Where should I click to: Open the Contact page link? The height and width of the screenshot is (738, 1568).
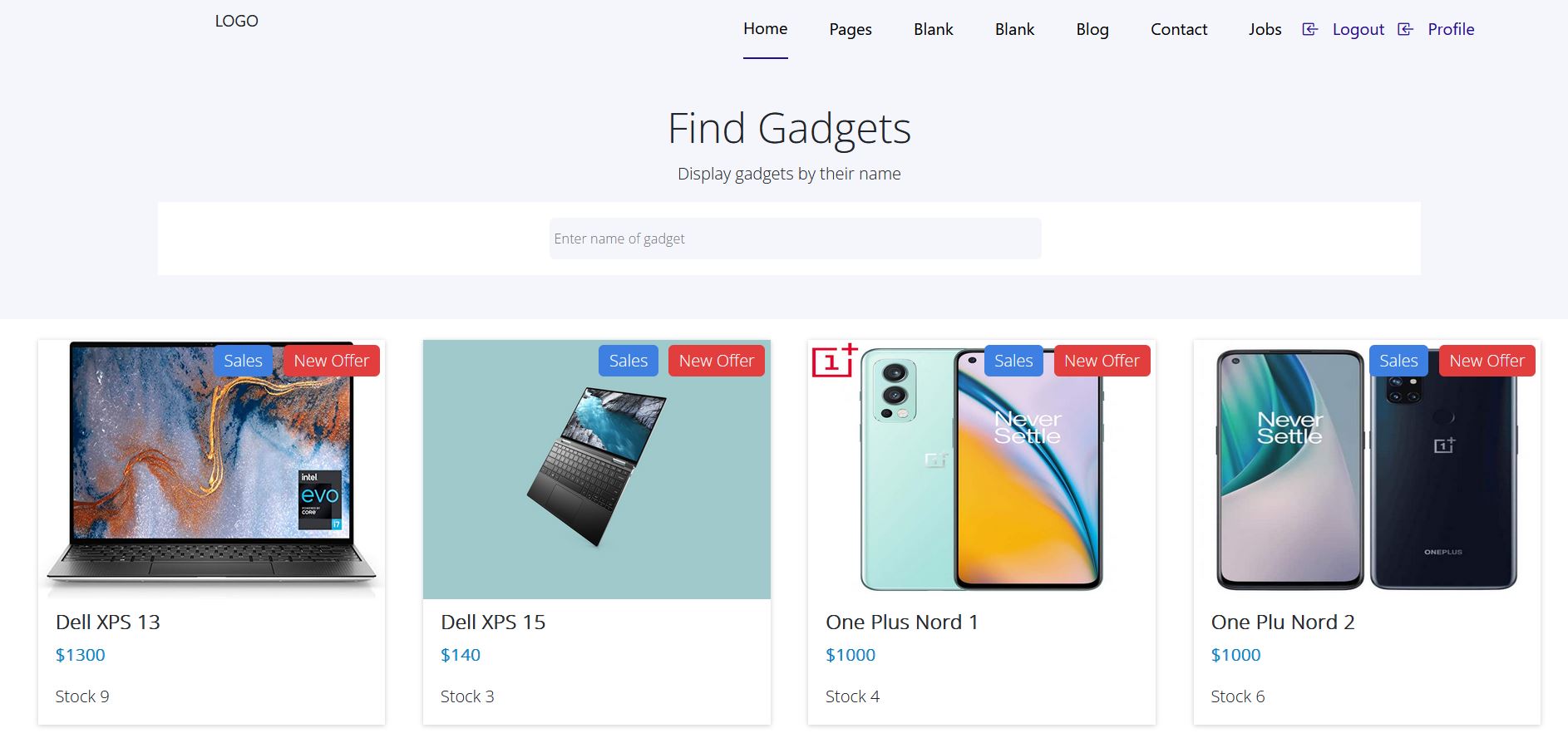click(x=1178, y=30)
